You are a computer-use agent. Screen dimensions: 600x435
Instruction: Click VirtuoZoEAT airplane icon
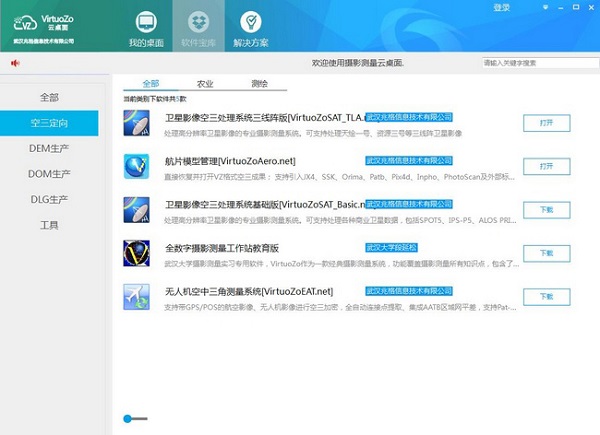[136, 296]
